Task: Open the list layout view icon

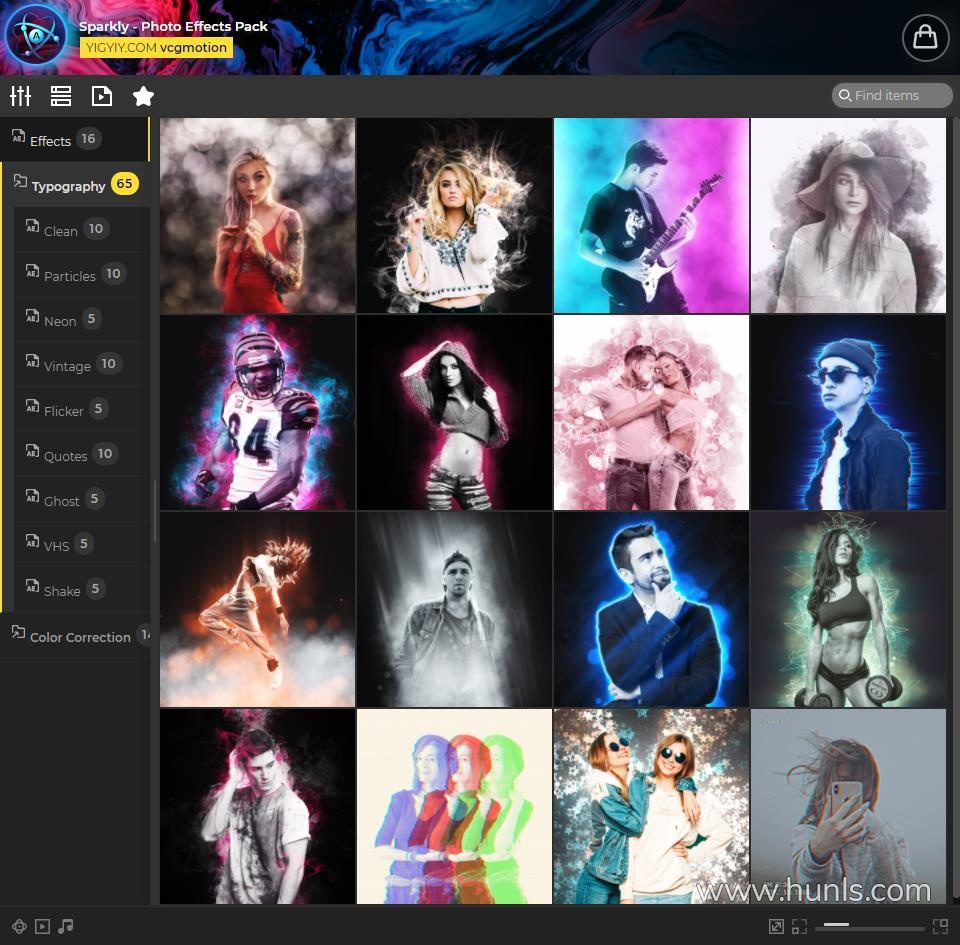Action: pyautogui.click(x=61, y=96)
